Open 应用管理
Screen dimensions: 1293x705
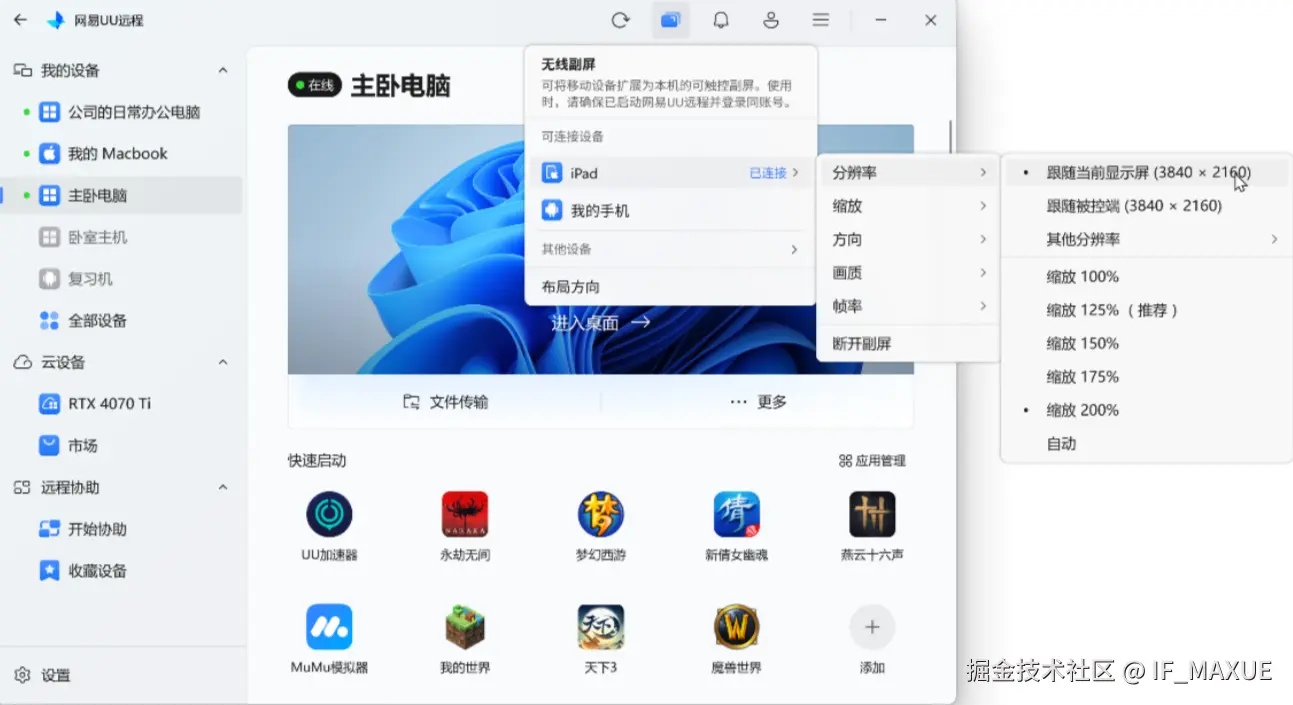point(872,461)
